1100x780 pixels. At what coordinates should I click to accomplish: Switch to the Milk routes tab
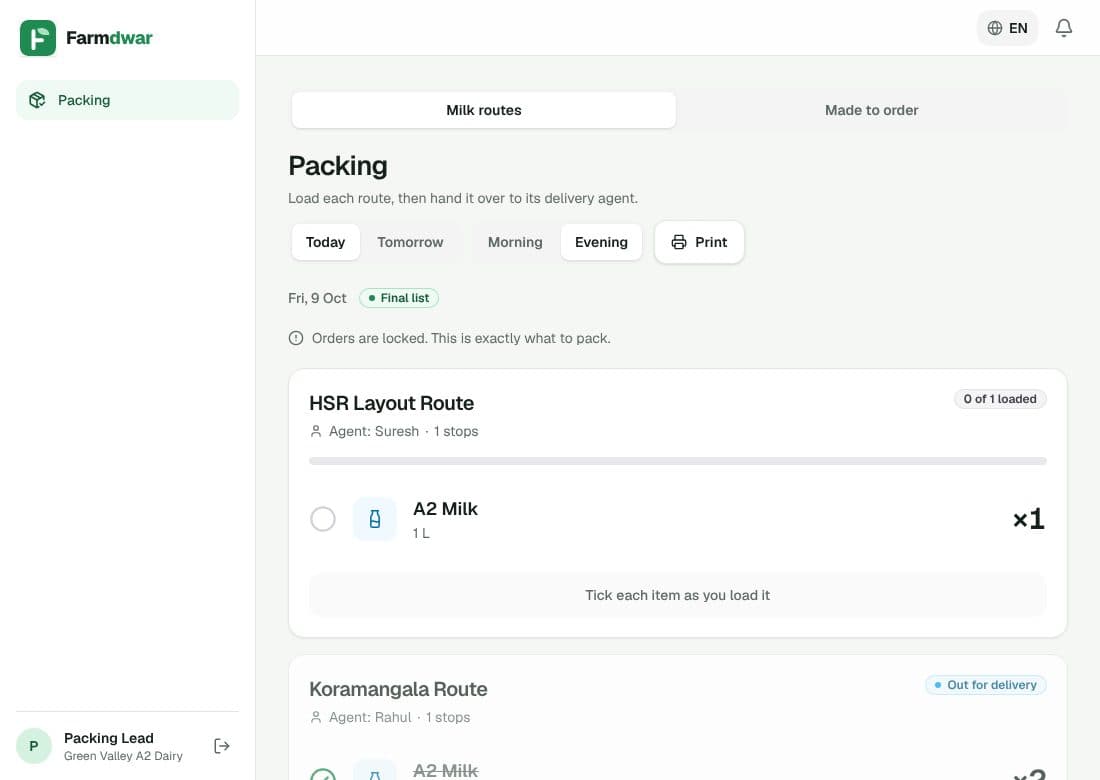(483, 110)
